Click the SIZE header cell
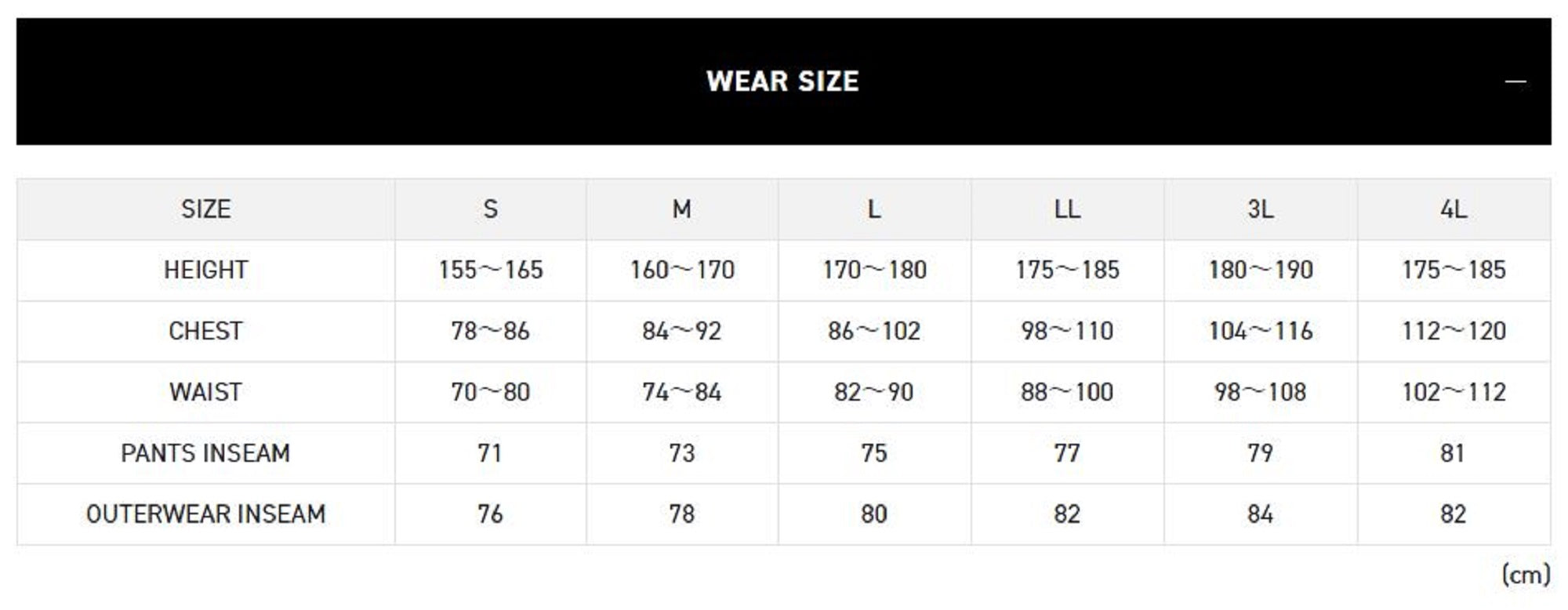This screenshot has width=1568, height=610. (205, 209)
